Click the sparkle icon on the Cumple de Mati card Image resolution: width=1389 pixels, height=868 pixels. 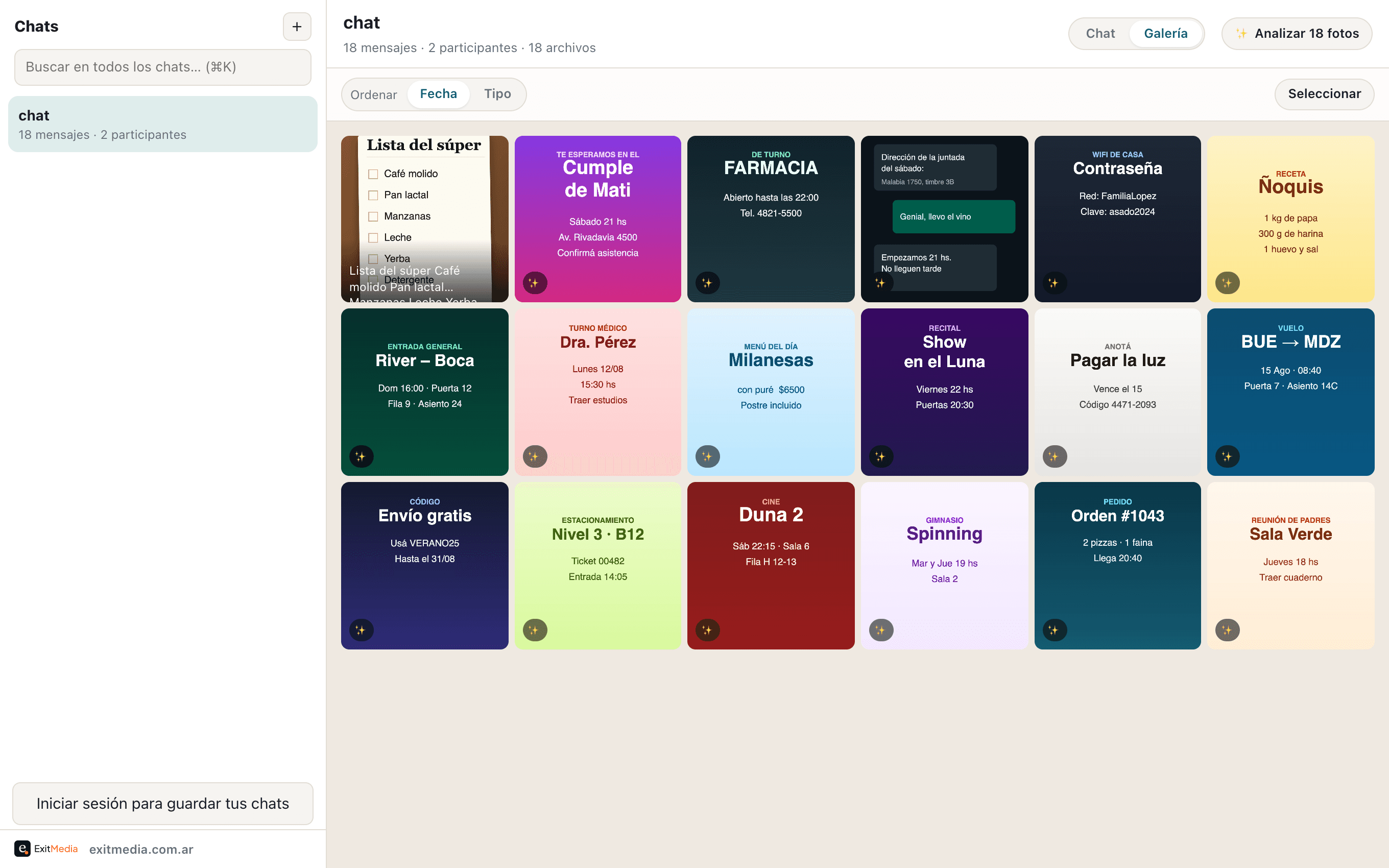534,283
